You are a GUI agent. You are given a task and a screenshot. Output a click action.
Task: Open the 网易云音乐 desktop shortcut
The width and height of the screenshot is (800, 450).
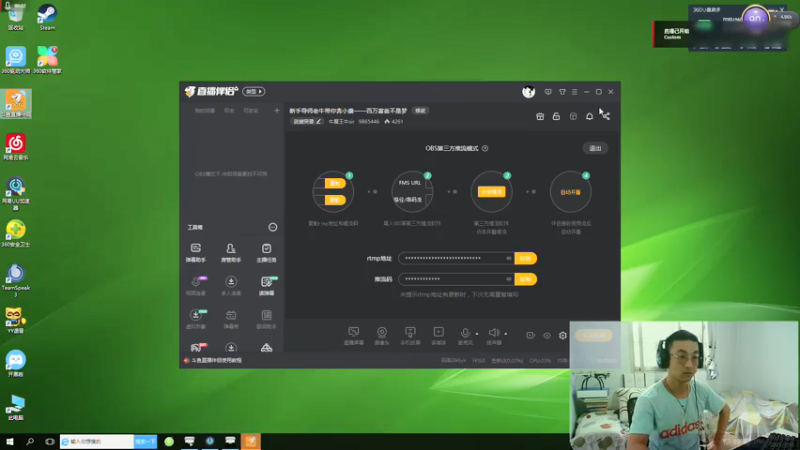(16, 147)
